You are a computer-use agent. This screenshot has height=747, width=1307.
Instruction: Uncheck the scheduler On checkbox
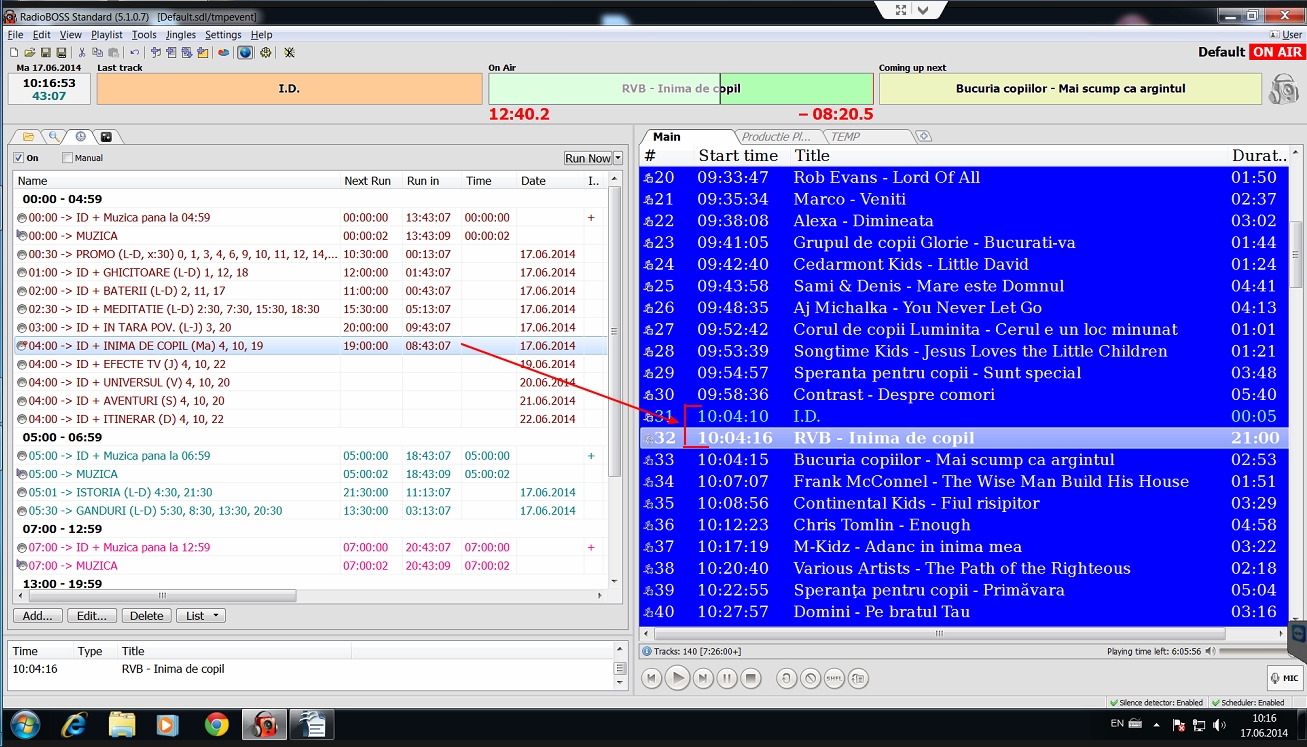click(x=19, y=158)
